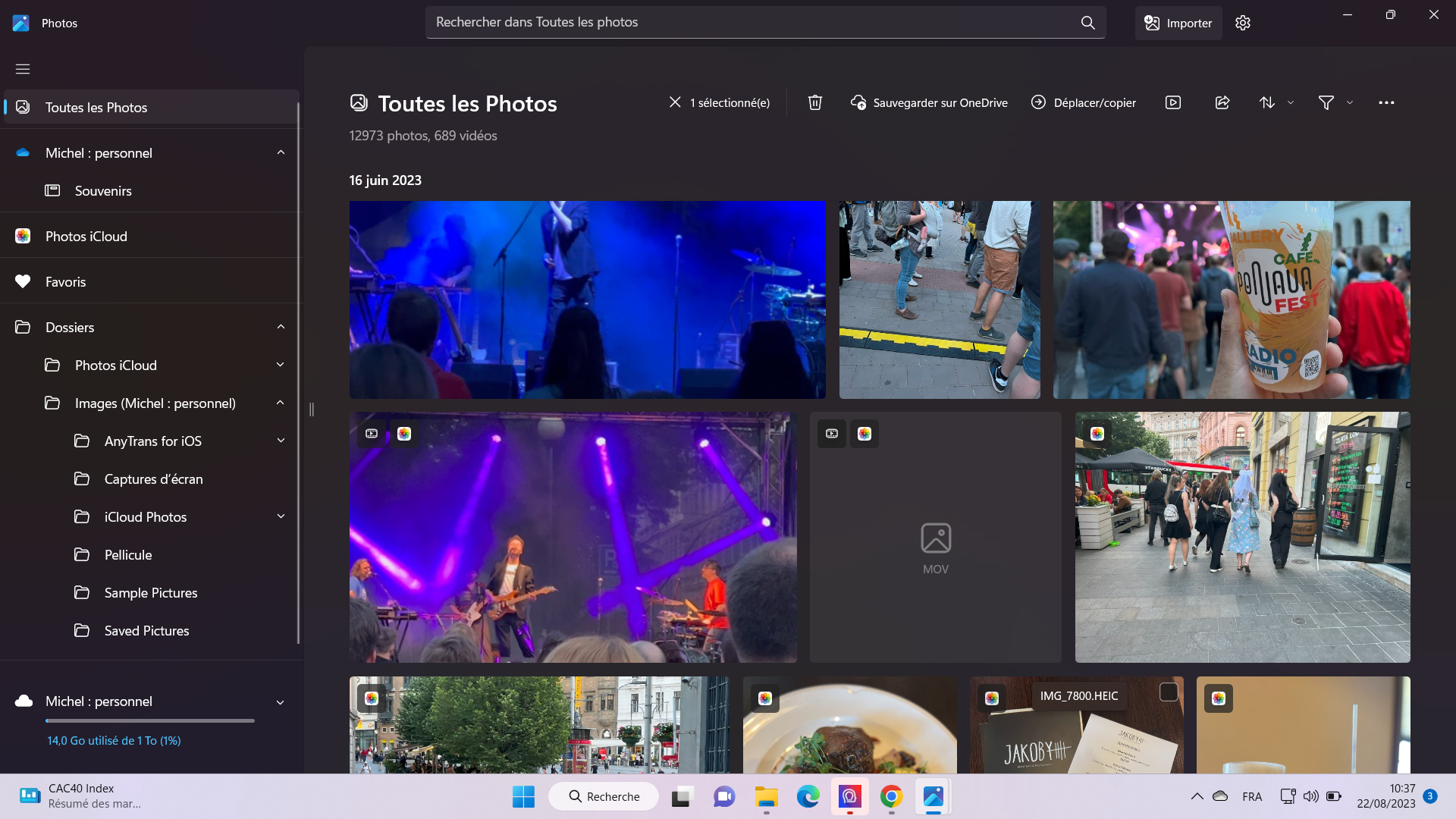Click the trash delete icon in toolbar
This screenshot has height=819, width=1456.
coord(815,102)
